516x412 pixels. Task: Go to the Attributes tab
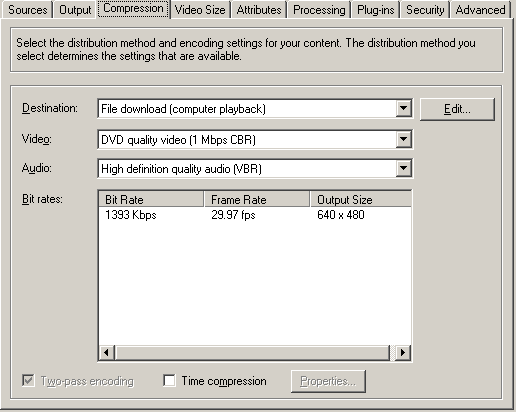click(259, 10)
